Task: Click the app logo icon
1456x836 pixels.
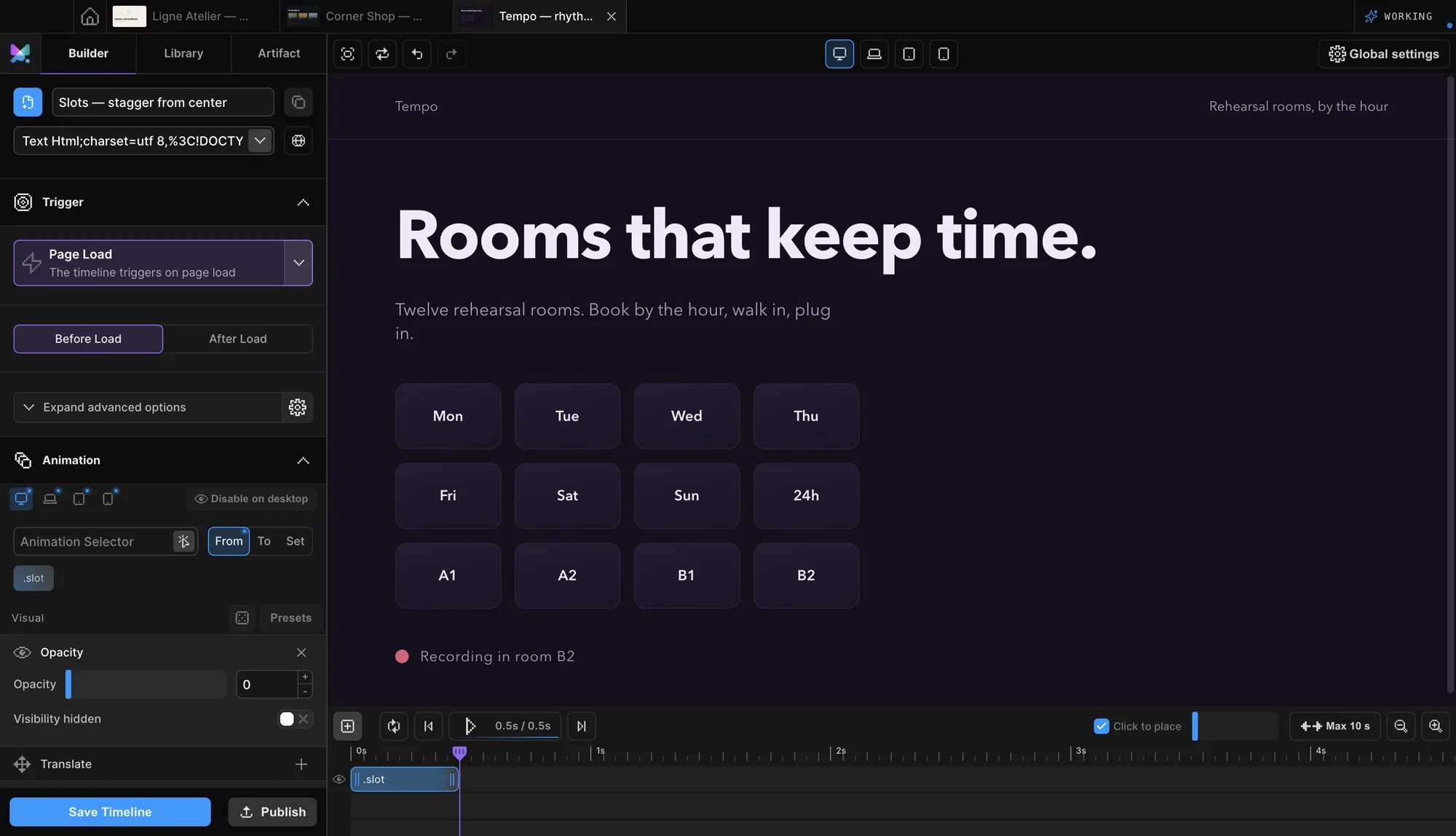Action: pyautogui.click(x=20, y=53)
